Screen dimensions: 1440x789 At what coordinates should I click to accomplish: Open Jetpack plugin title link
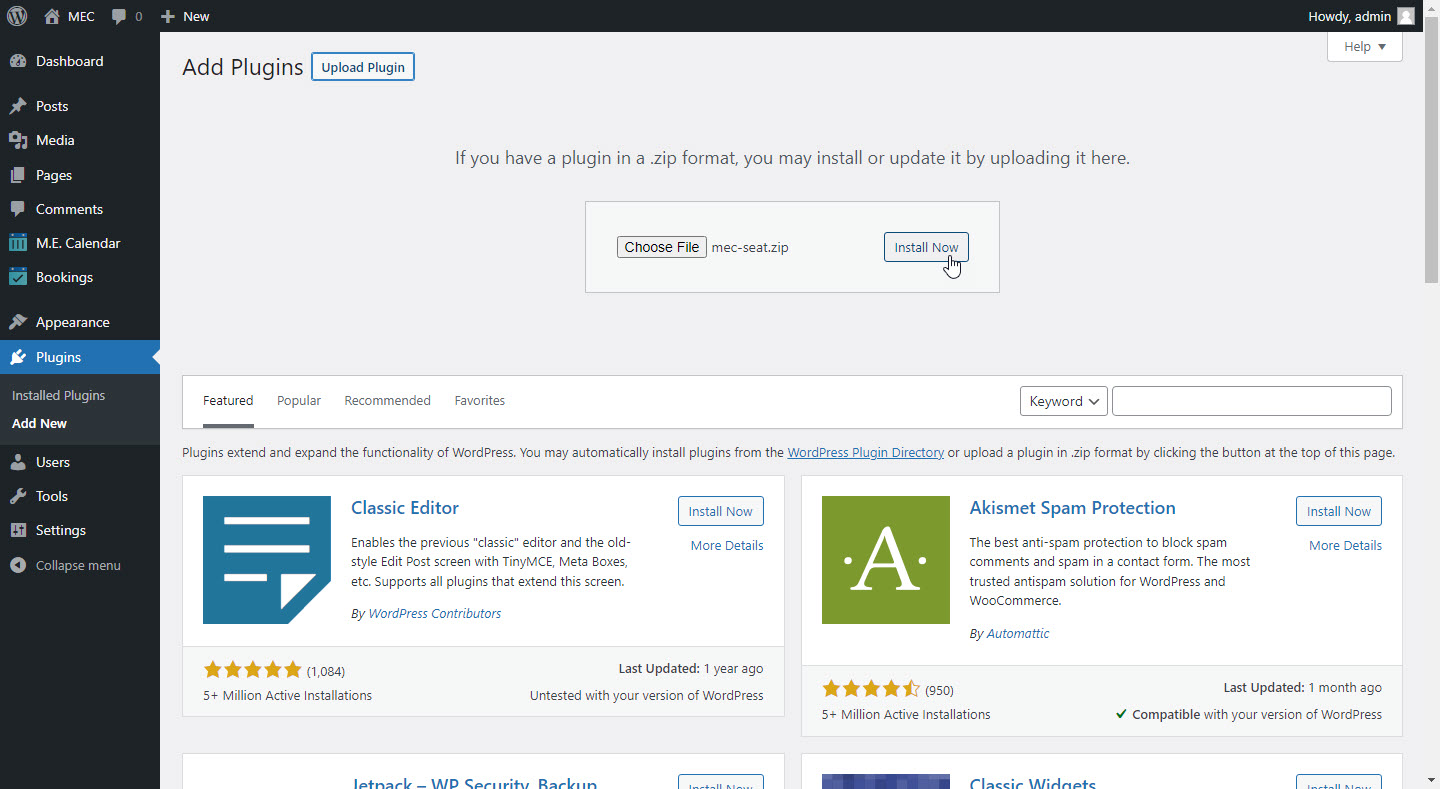[474, 782]
